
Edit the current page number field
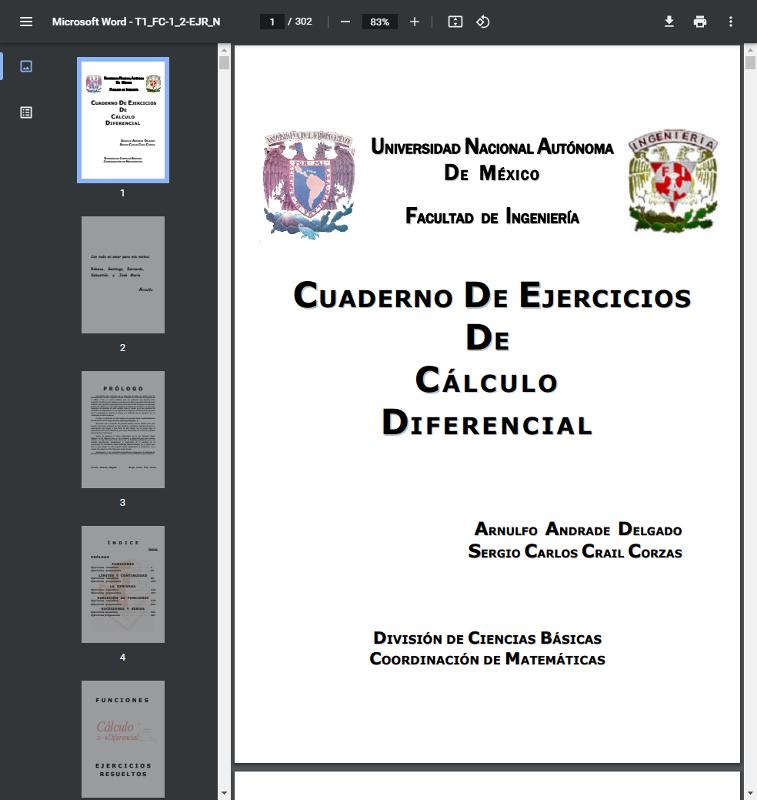click(272, 22)
